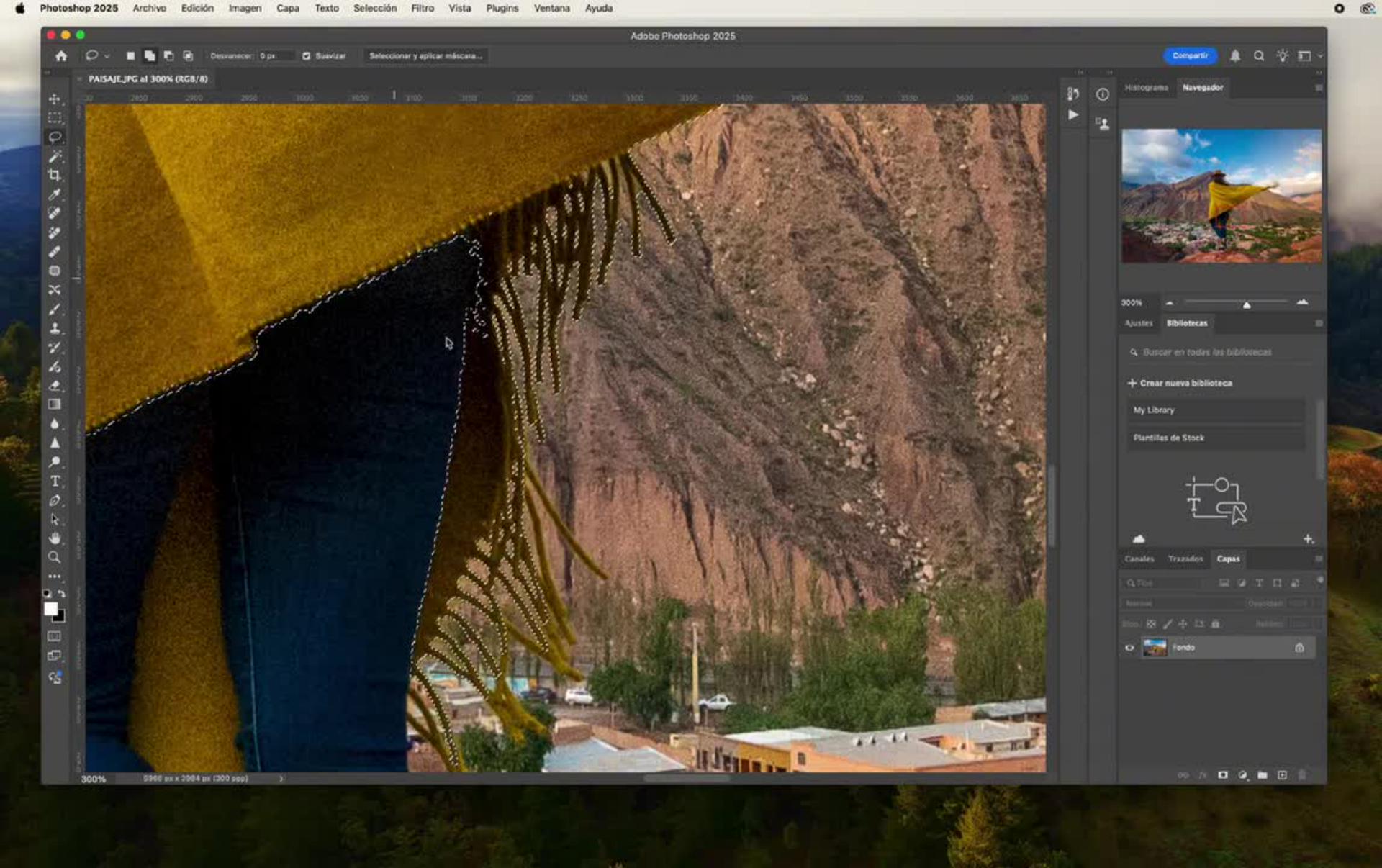Select the Crop tool

pyautogui.click(x=55, y=175)
